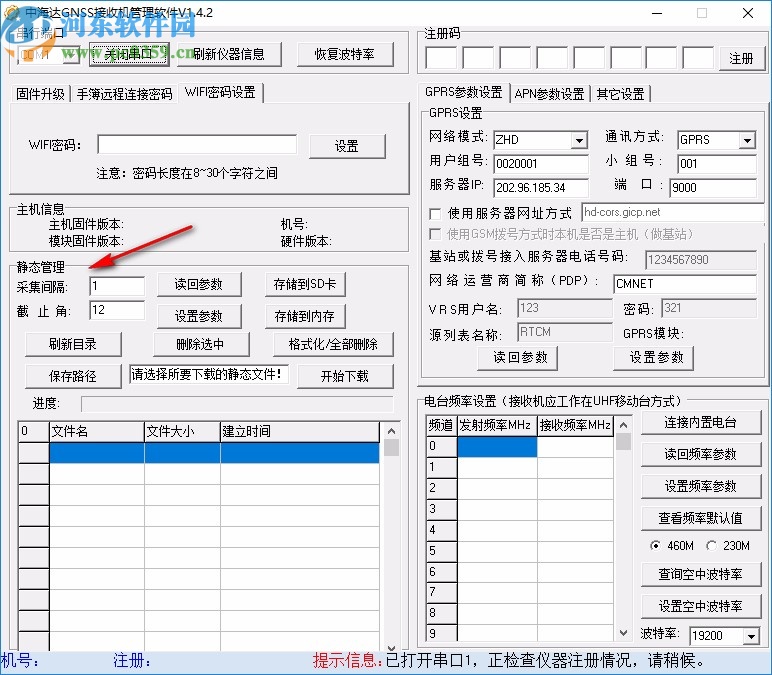This screenshot has height=675, width=772.
Task: Click the 服务器IP field
Action: coord(541,188)
